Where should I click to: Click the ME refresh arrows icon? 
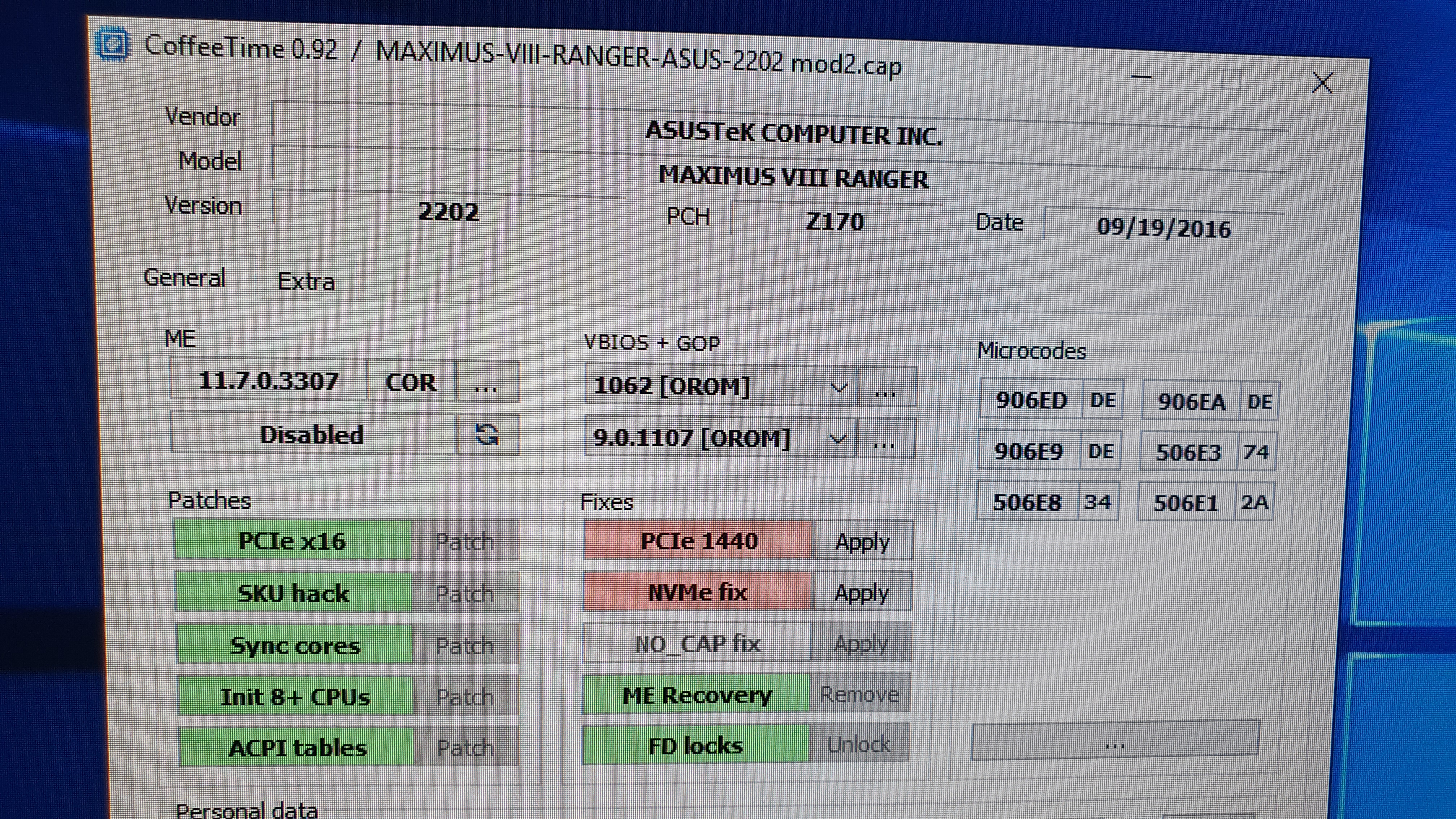point(487,435)
